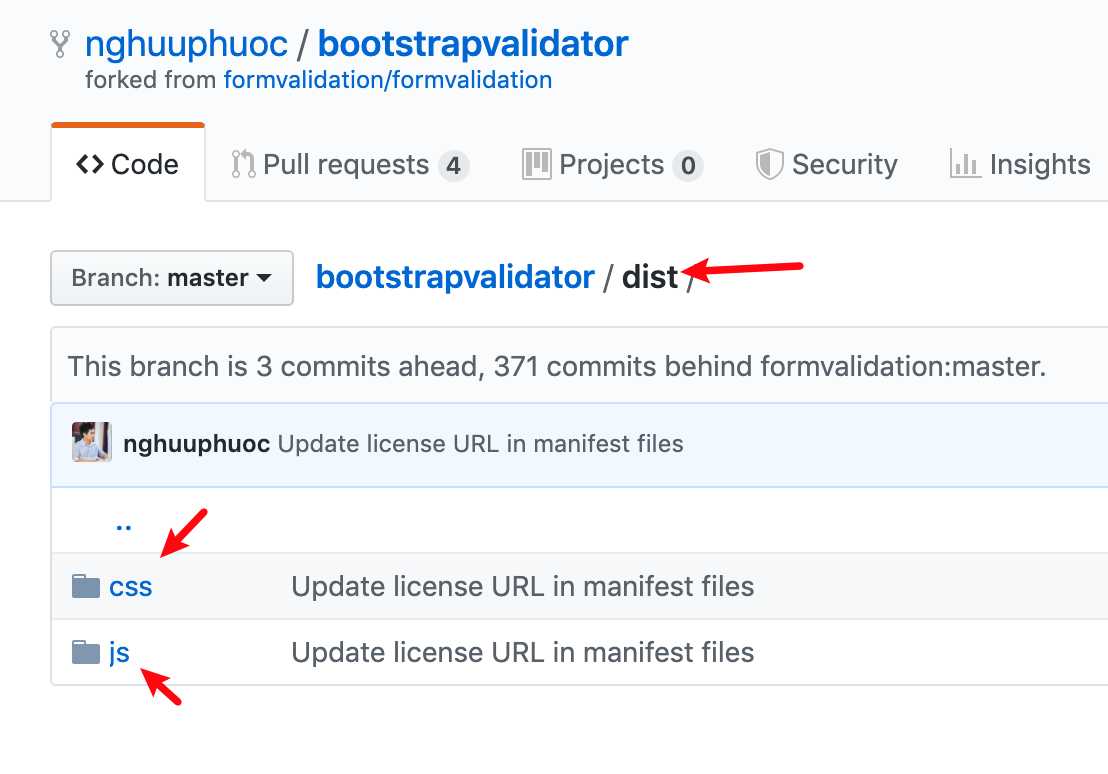Screen dimensions: 1108x774
Task: Switch to the Projects tab
Action: pyautogui.click(x=612, y=165)
